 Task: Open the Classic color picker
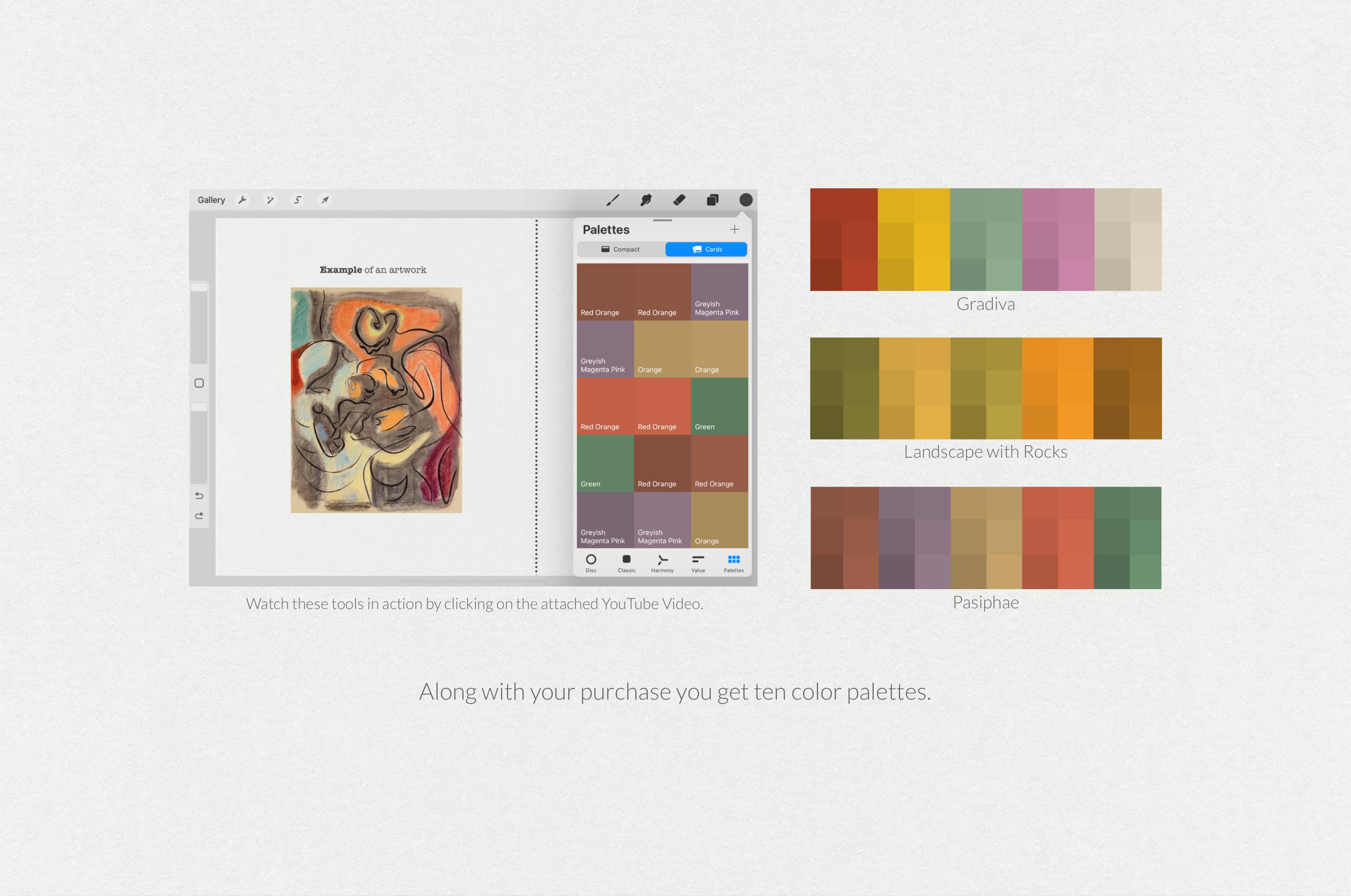click(626, 563)
